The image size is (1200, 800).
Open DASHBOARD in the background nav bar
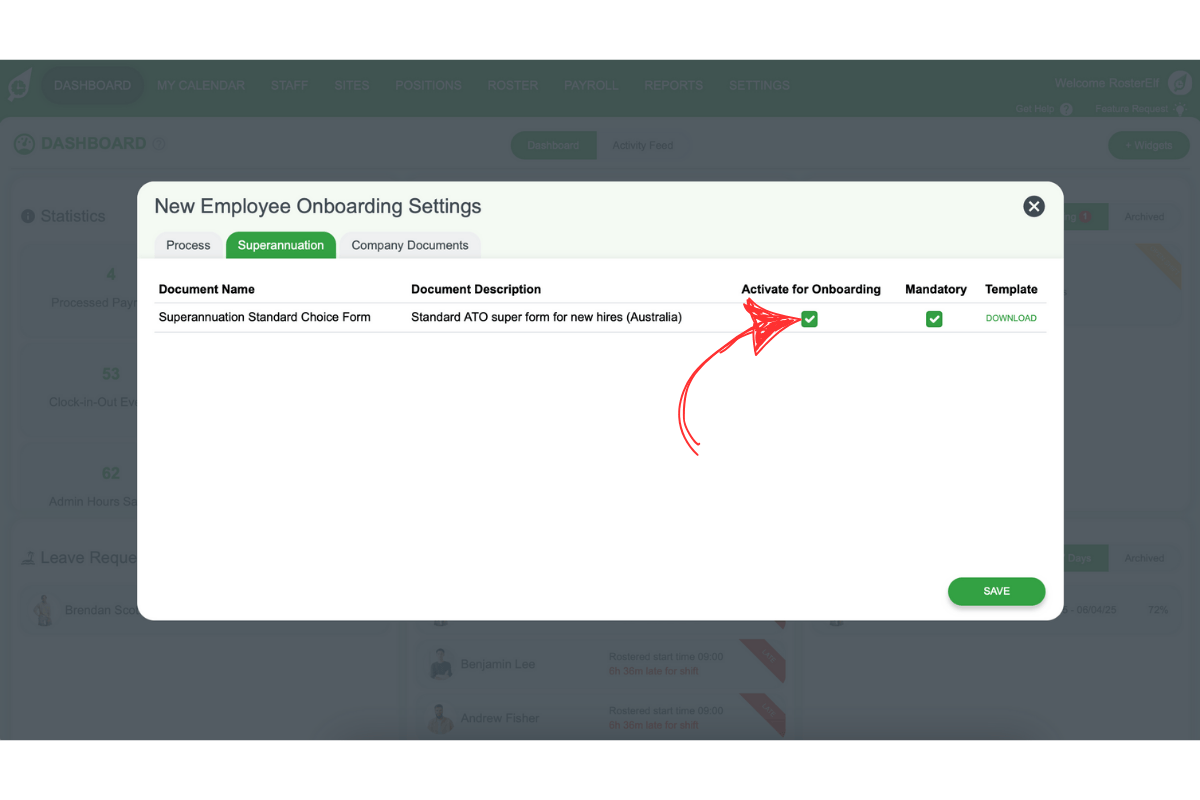[92, 85]
